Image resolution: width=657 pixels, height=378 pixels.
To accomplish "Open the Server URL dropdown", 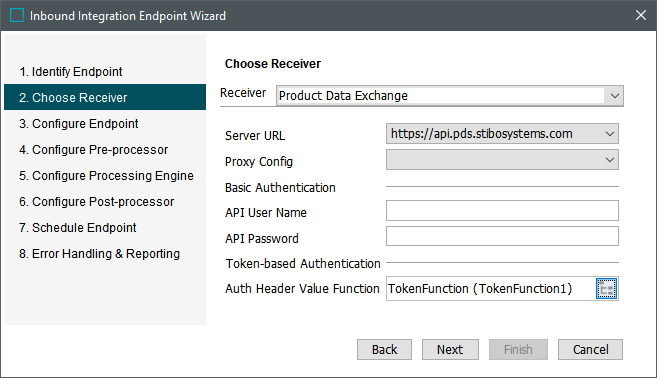I will (x=610, y=134).
